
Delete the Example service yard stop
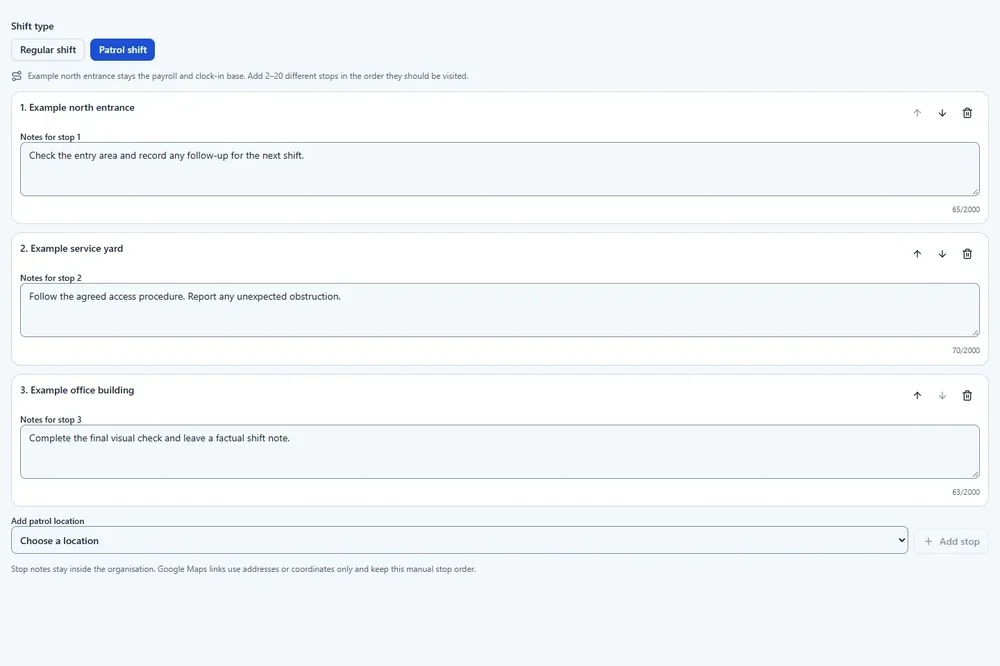967,254
